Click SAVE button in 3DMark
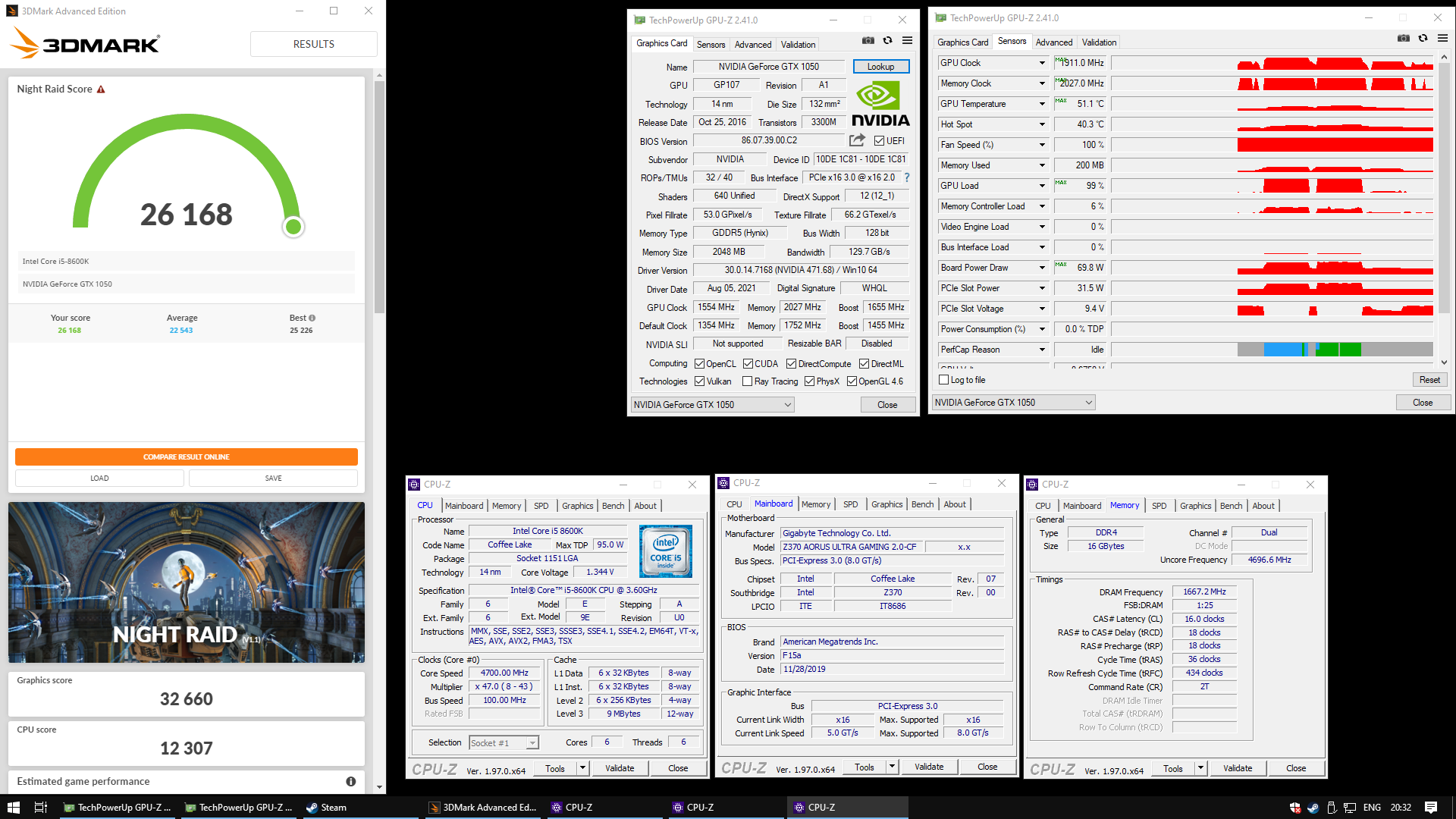Image resolution: width=1456 pixels, height=819 pixels. point(273,478)
